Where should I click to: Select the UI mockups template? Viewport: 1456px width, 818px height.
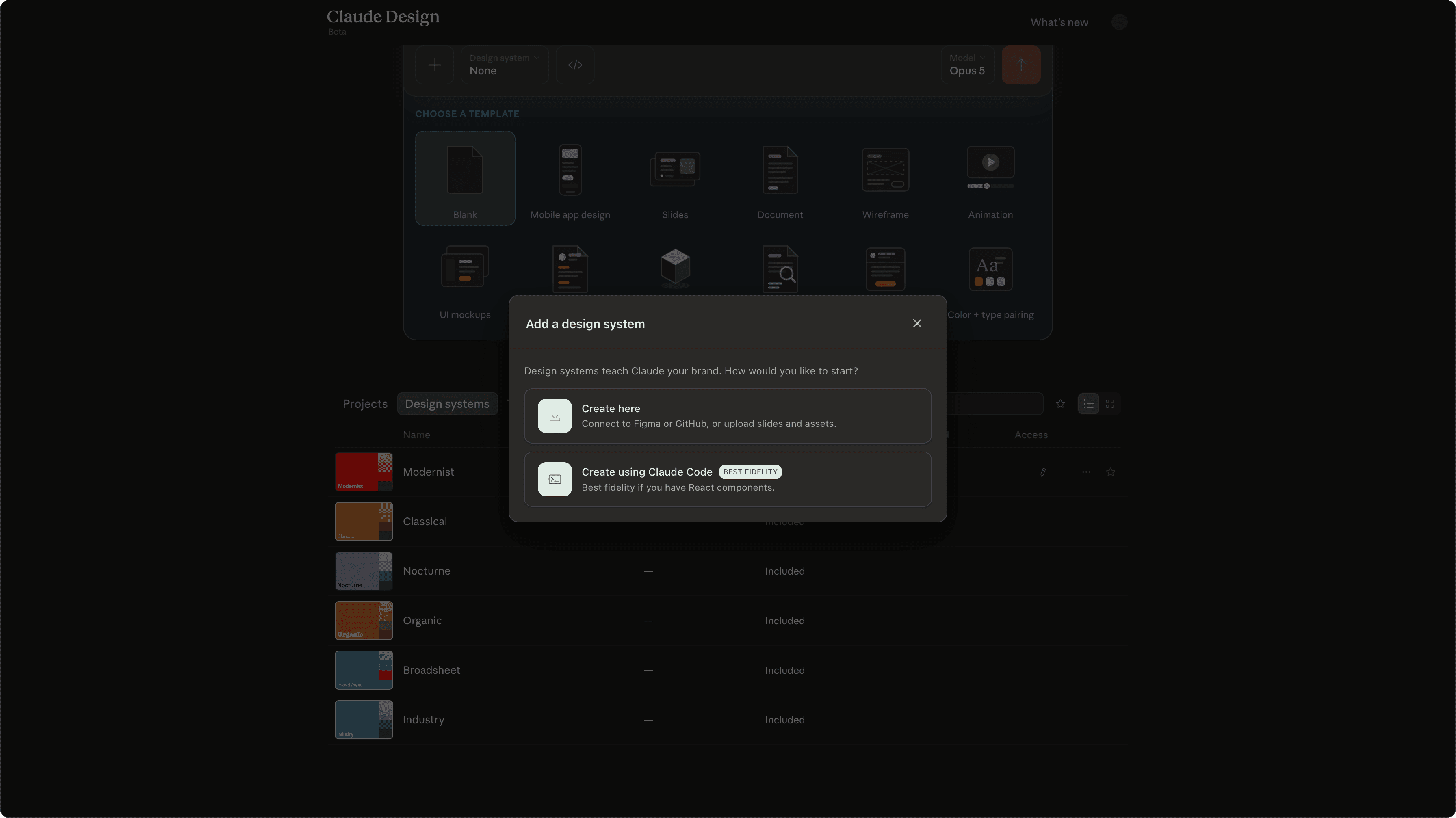pos(465,278)
